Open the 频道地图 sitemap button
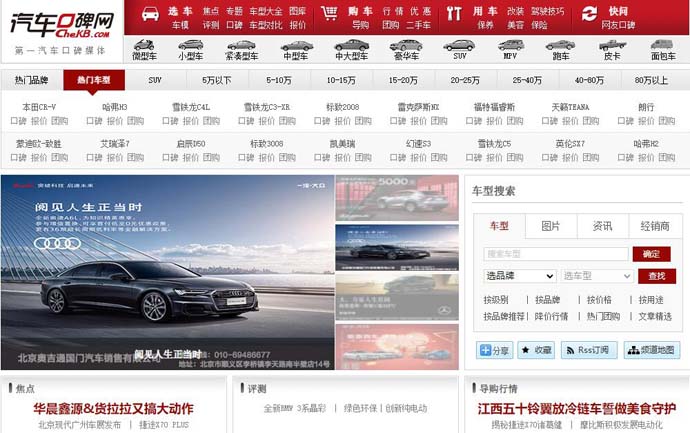This screenshot has width=690, height=433. pyautogui.click(x=651, y=350)
